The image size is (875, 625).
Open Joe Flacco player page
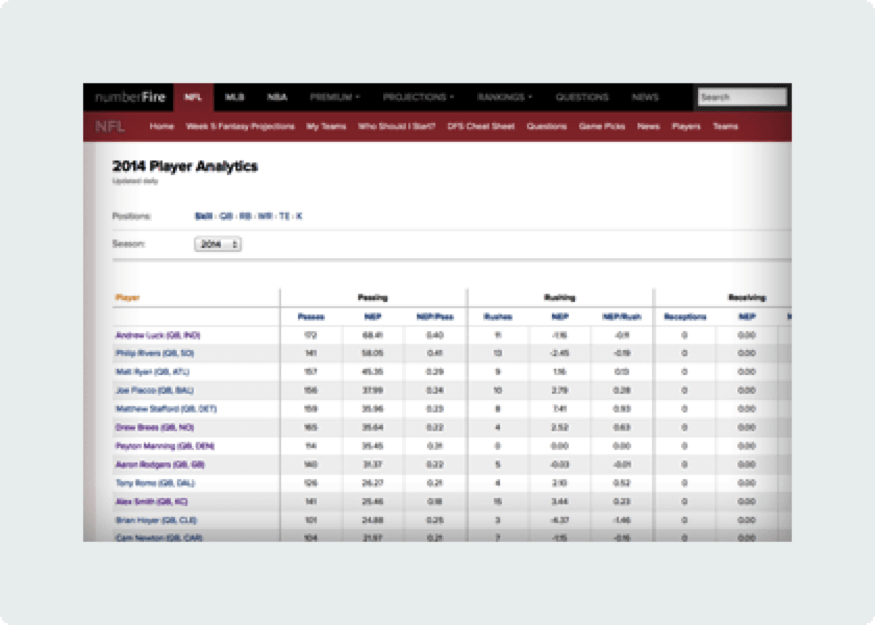click(155, 391)
